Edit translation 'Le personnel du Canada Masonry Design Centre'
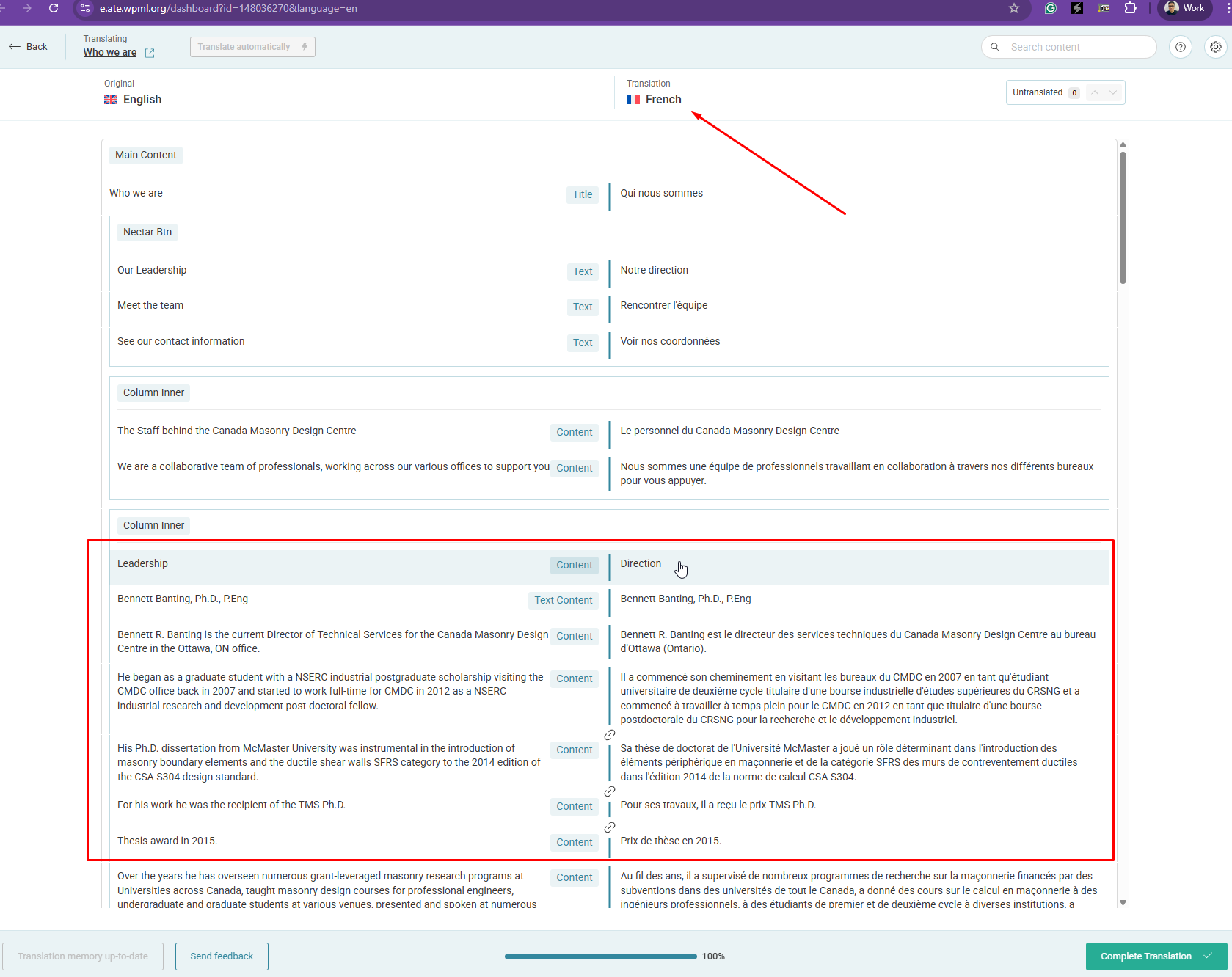The width and height of the screenshot is (1232, 977). click(x=729, y=431)
